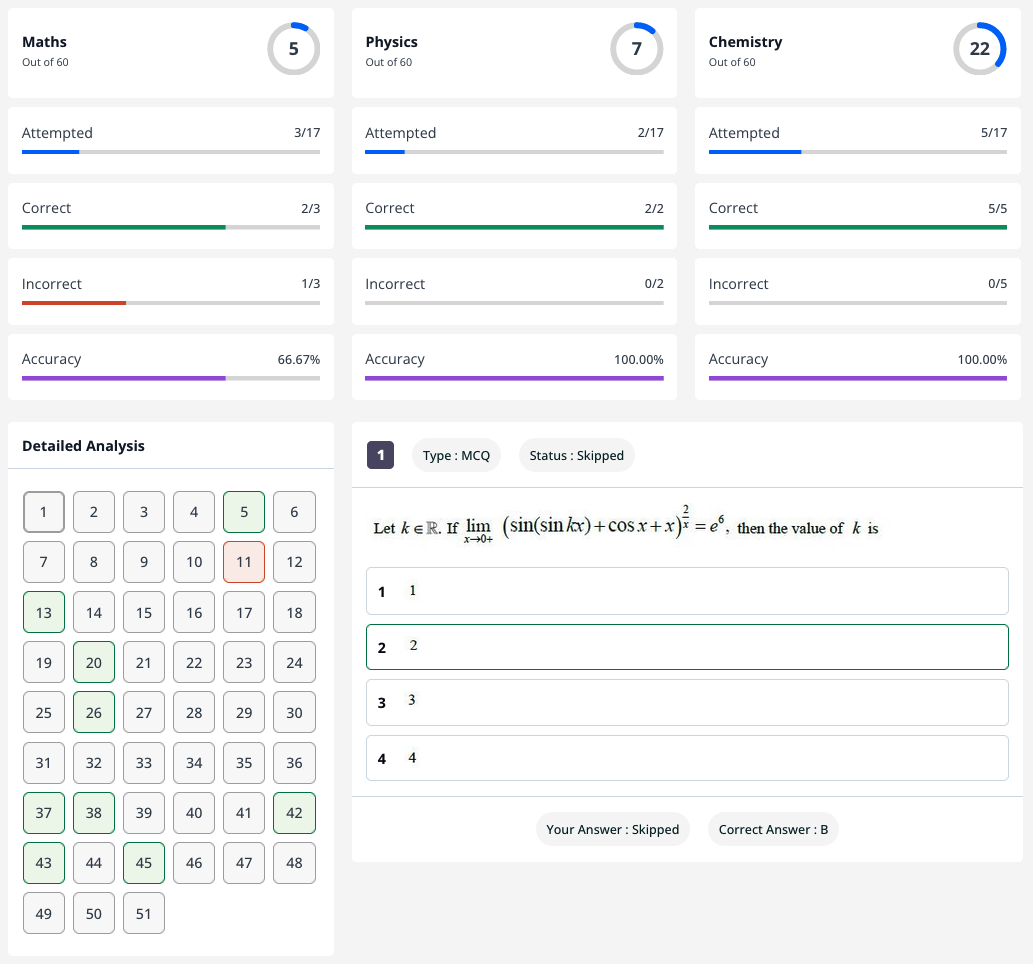The height and width of the screenshot is (964, 1033).
Task: Select the highlighted answer option 2
Action: (687, 647)
